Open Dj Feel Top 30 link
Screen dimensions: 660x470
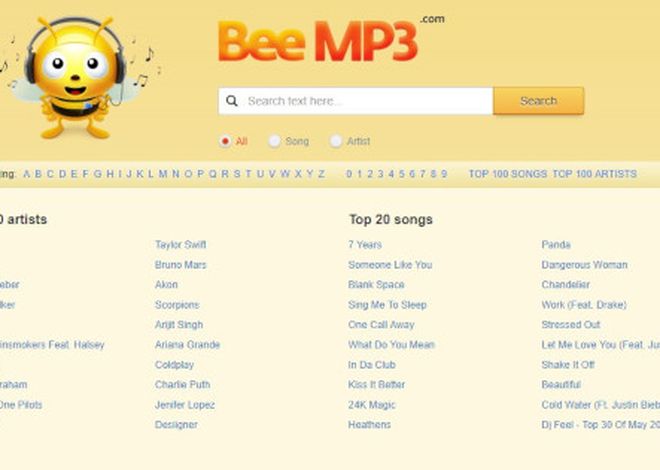[x=601, y=425]
